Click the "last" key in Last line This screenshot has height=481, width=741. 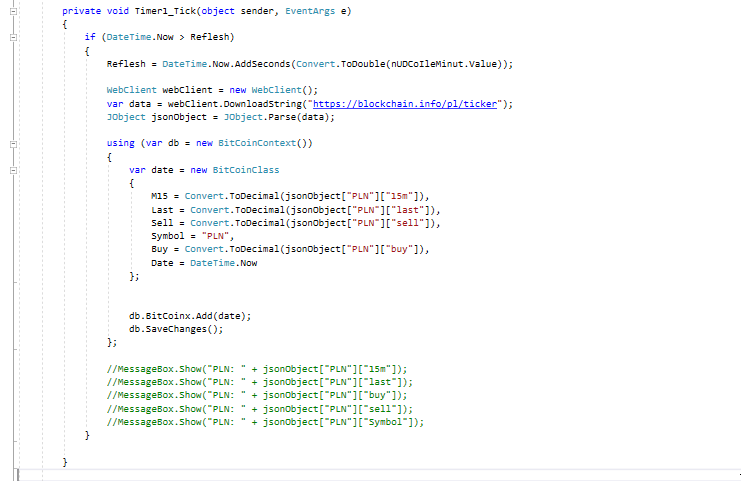tap(408, 210)
